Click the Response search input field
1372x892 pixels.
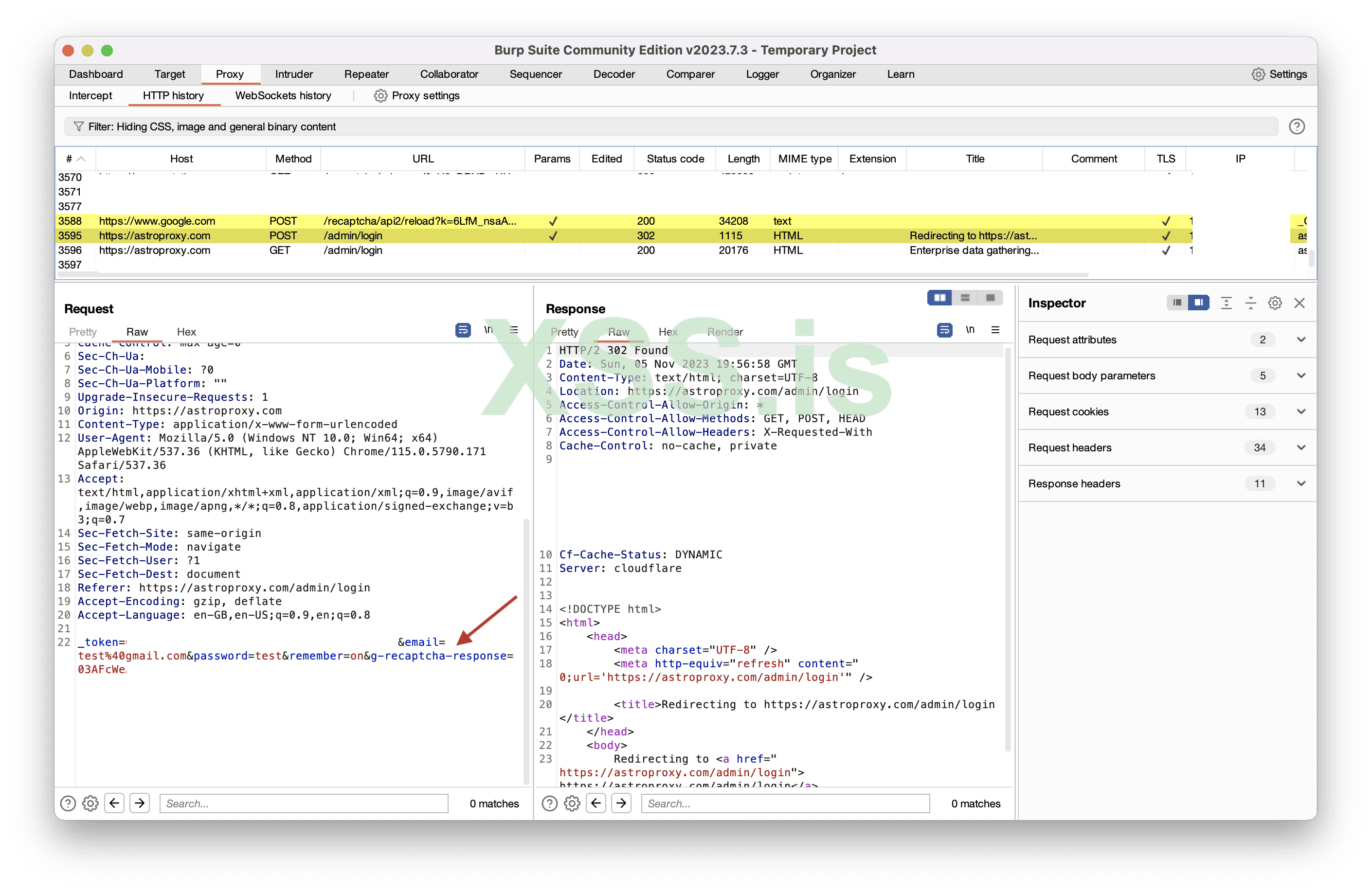(x=785, y=803)
